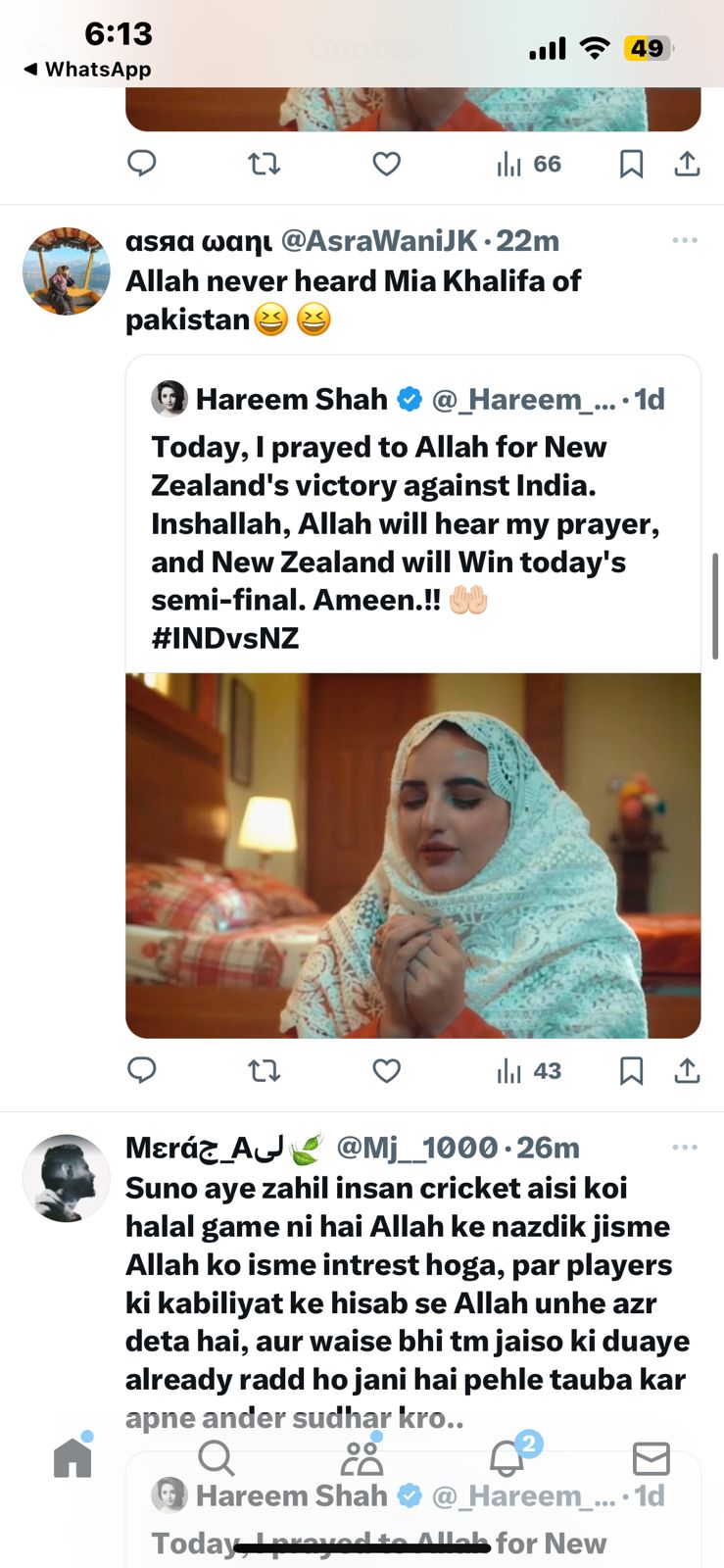
Task: Bookmark AsraWaniJK's quote tweet
Action: click(x=632, y=1070)
